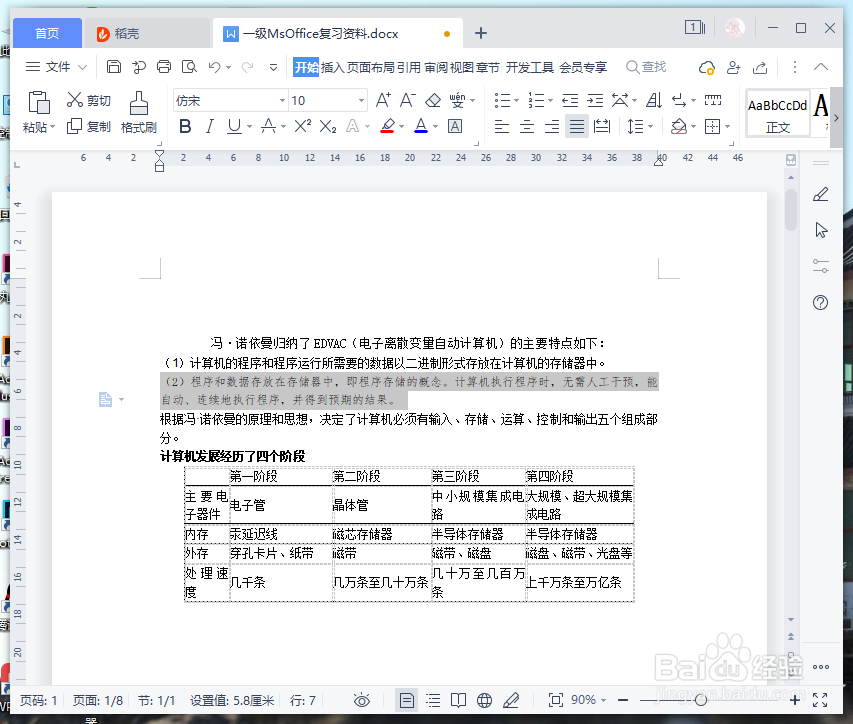The width and height of the screenshot is (853, 724).
Task: Click the zoom slider handle
Action: 701,700
